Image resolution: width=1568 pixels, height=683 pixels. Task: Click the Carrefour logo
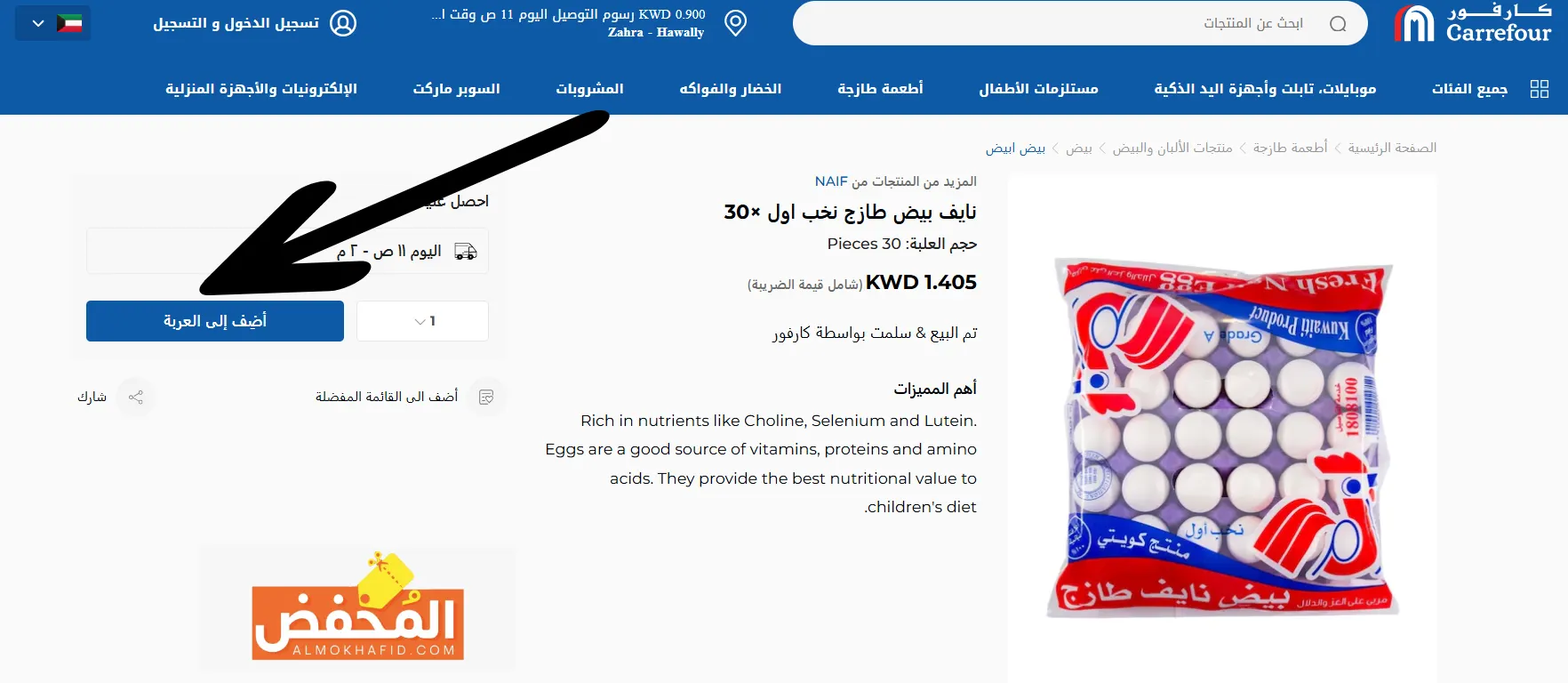pos(1473,23)
